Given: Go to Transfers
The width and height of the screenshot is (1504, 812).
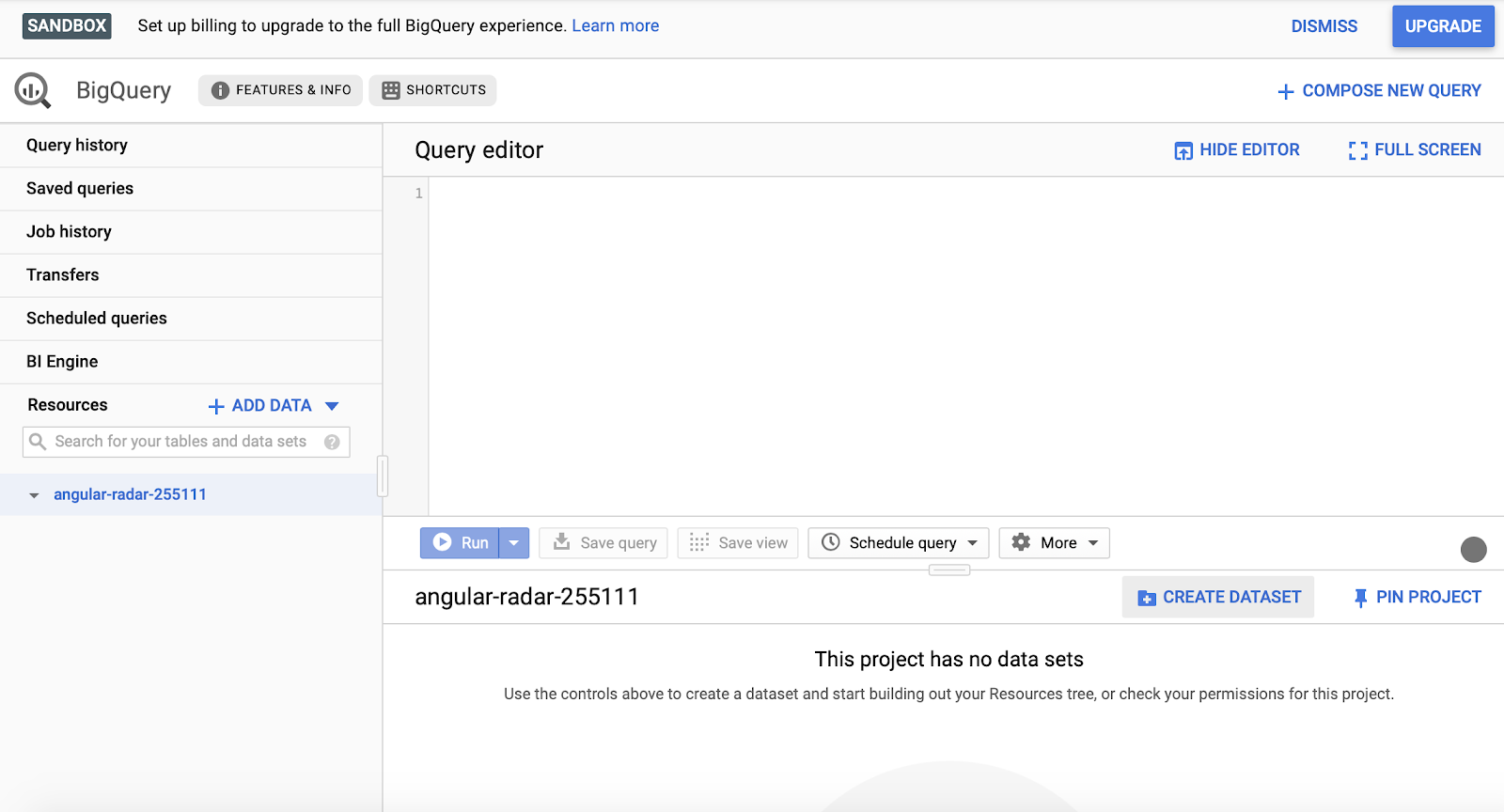Looking at the screenshot, I should tap(191, 275).
